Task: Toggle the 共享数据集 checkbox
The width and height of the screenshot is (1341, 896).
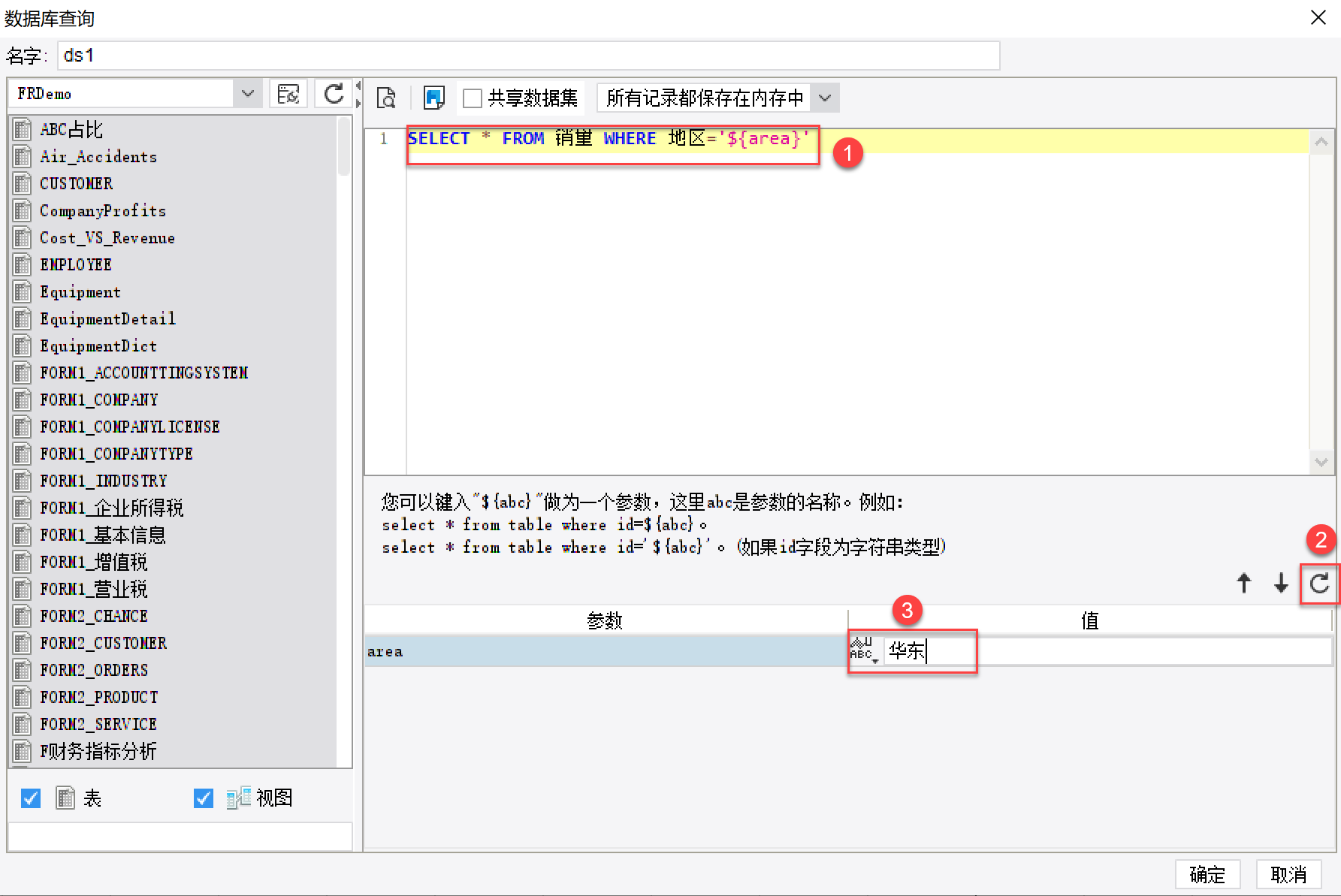Action: 473,98
